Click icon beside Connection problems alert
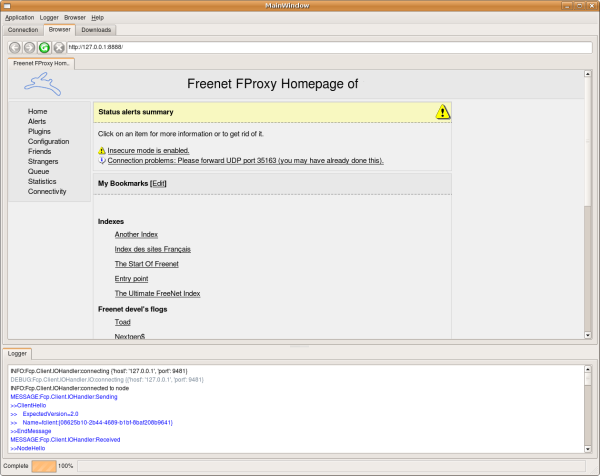Viewport: 600px width, 476px height. [102, 160]
